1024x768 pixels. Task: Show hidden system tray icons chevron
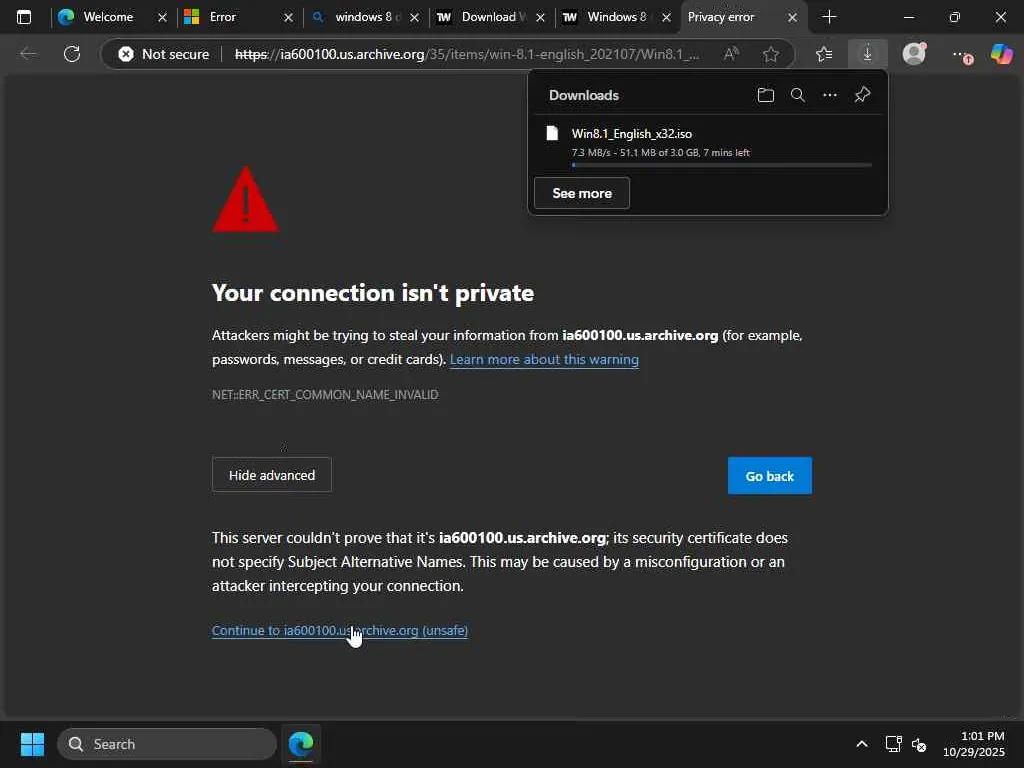pyautogui.click(x=861, y=744)
